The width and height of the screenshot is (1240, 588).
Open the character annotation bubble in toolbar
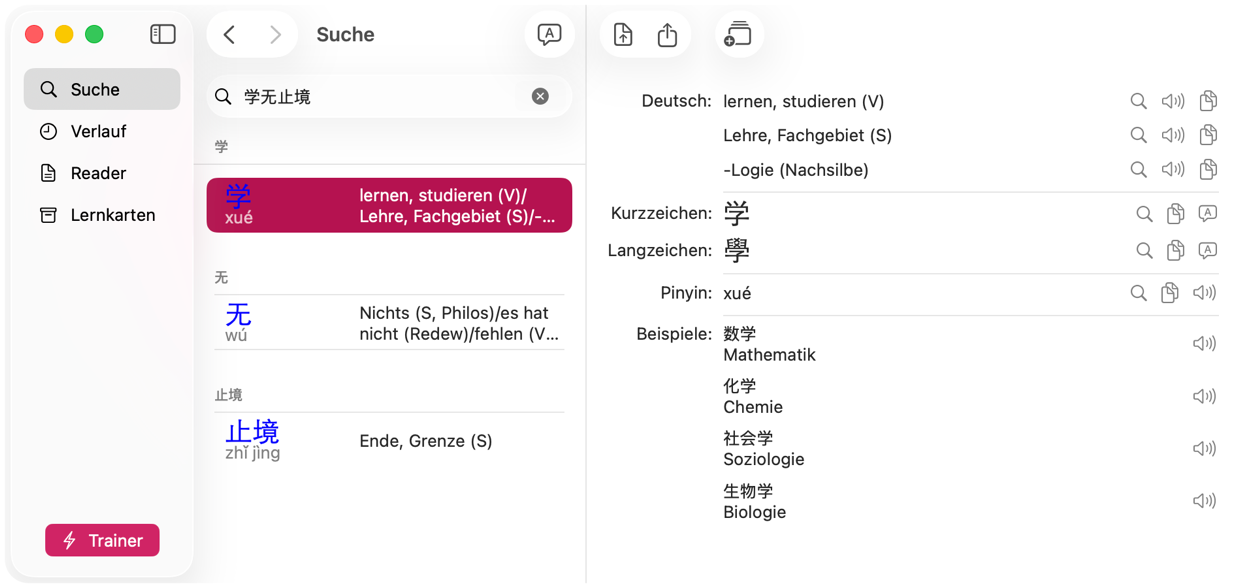549,35
